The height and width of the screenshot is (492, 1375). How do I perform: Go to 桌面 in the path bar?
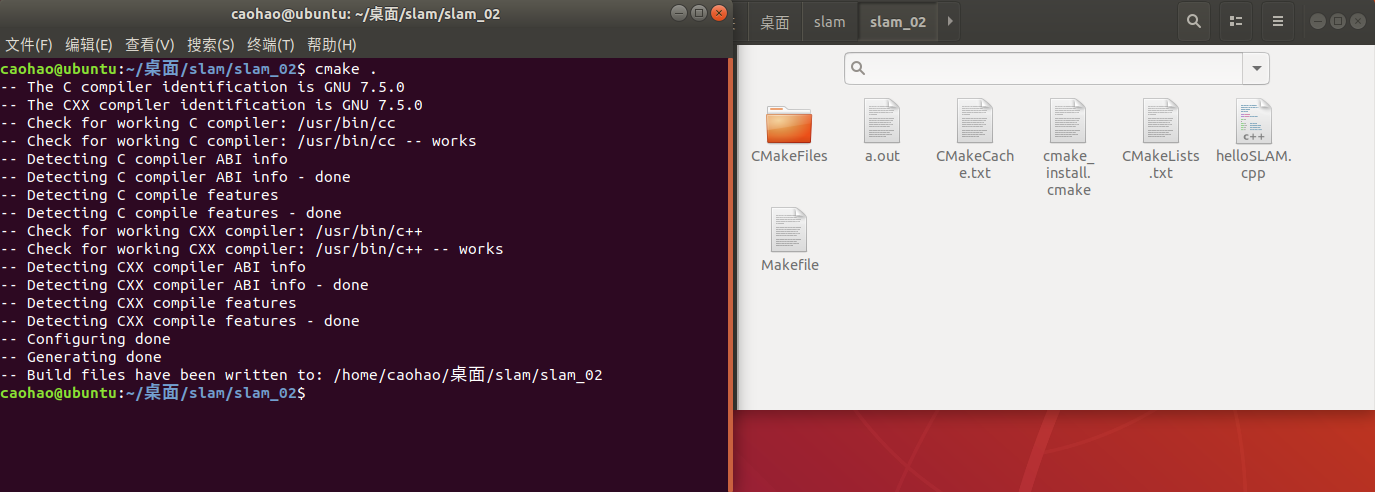[x=775, y=21]
